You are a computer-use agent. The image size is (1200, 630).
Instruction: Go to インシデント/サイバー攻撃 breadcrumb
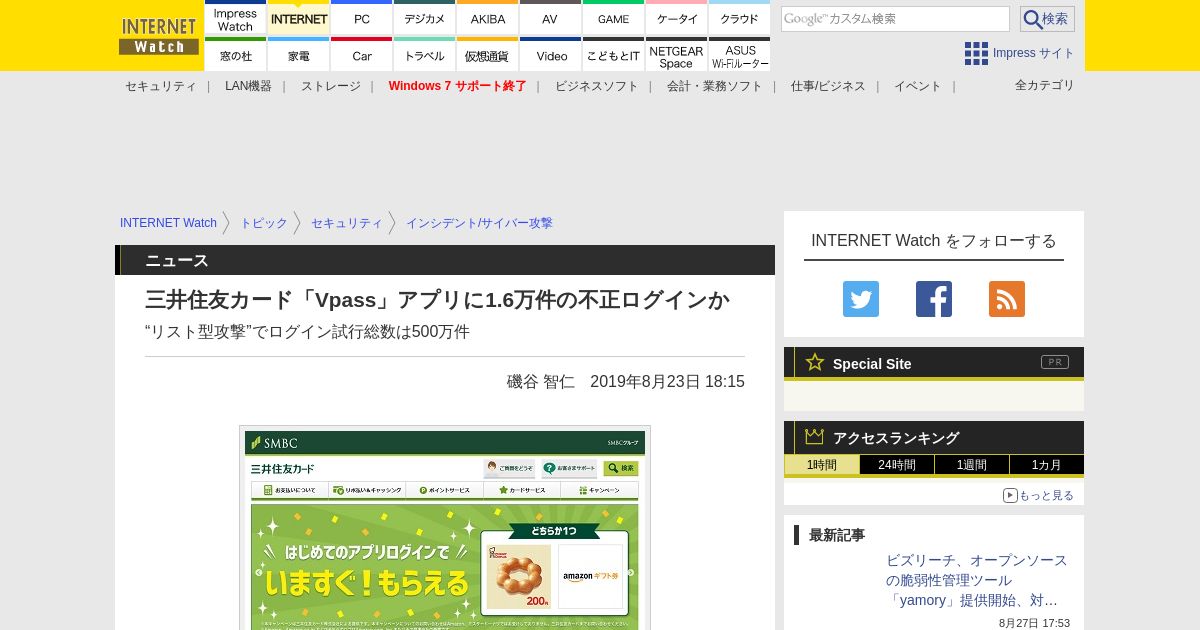pos(479,223)
